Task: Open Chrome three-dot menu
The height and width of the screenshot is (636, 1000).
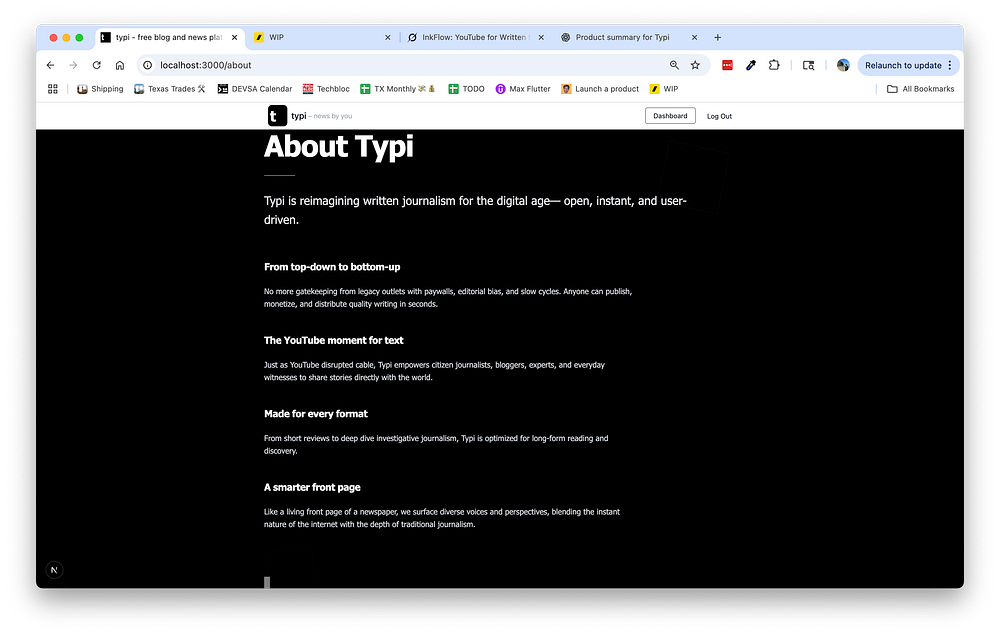Action: click(950, 65)
